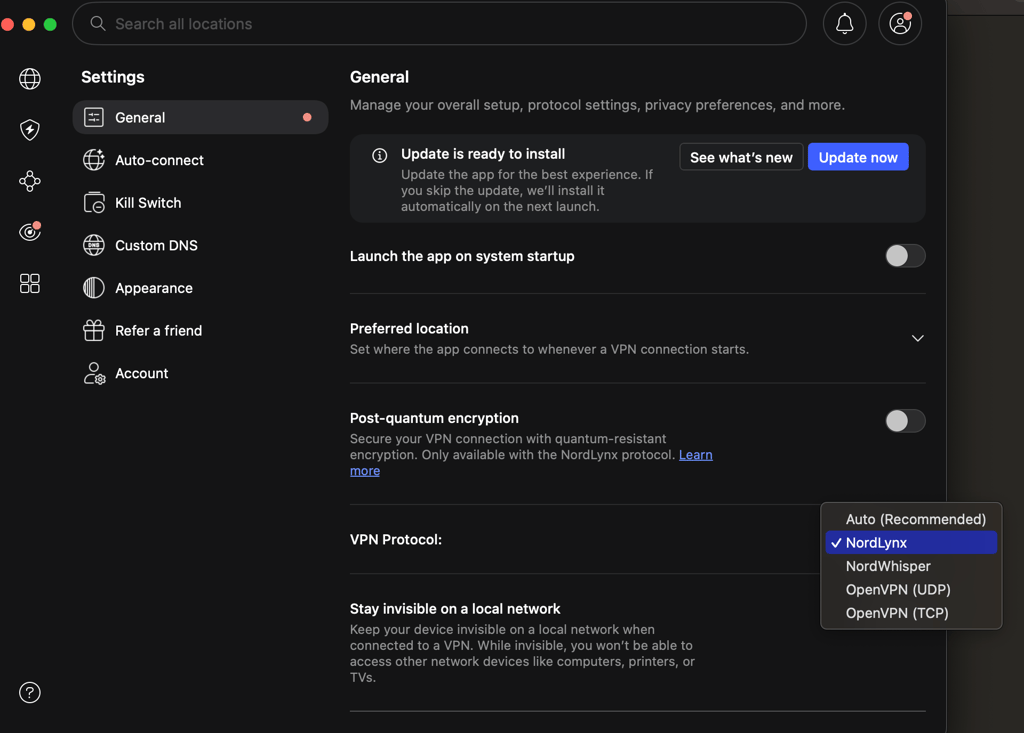The width and height of the screenshot is (1024, 733).
Task: Open the Threat Protection shield icon
Action: (x=29, y=130)
